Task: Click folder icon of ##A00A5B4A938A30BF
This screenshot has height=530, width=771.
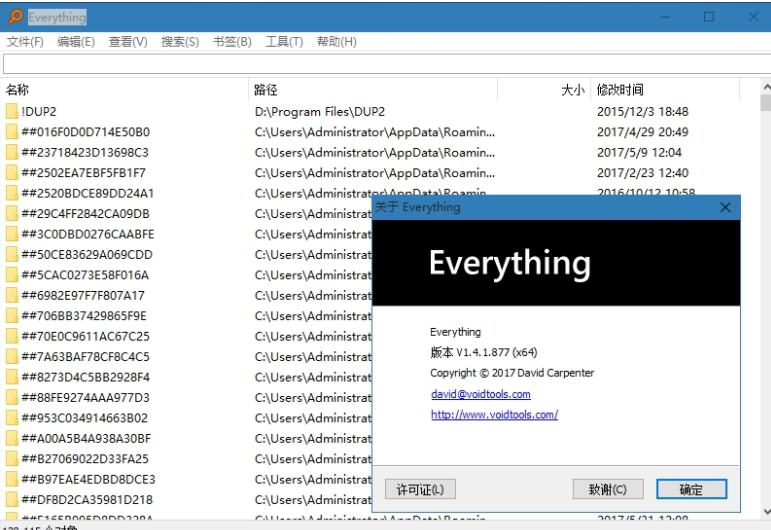Action: click(12, 438)
